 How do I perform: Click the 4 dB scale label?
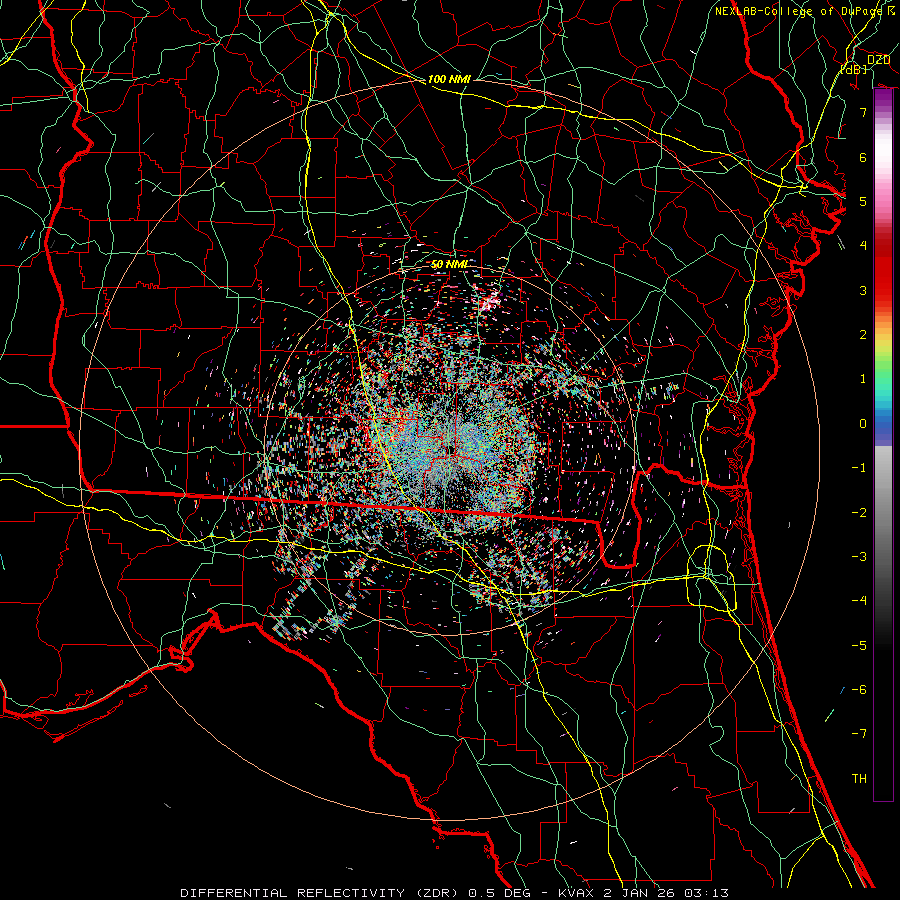pyautogui.click(x=863, y=246)
